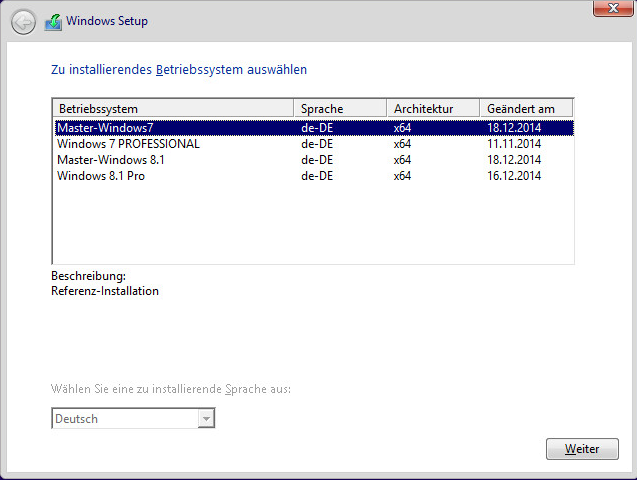
Task: Click the Windows Setup installer icon
Action: click(54, 22)
